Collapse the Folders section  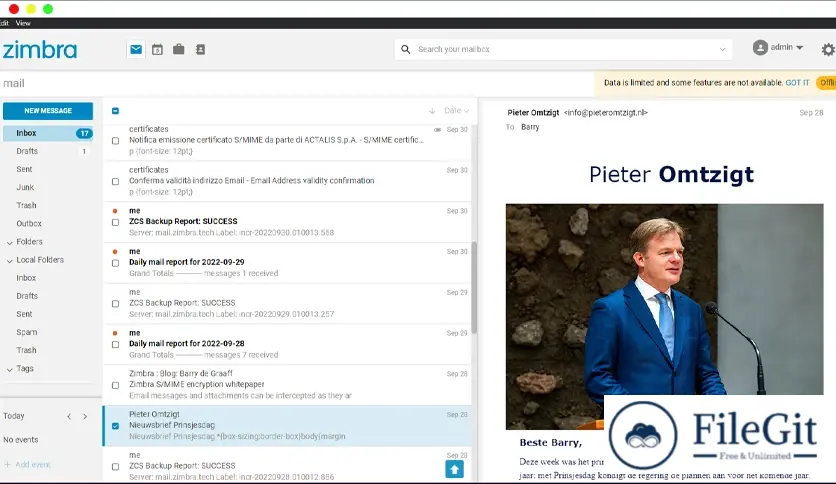tap(10, 243)
